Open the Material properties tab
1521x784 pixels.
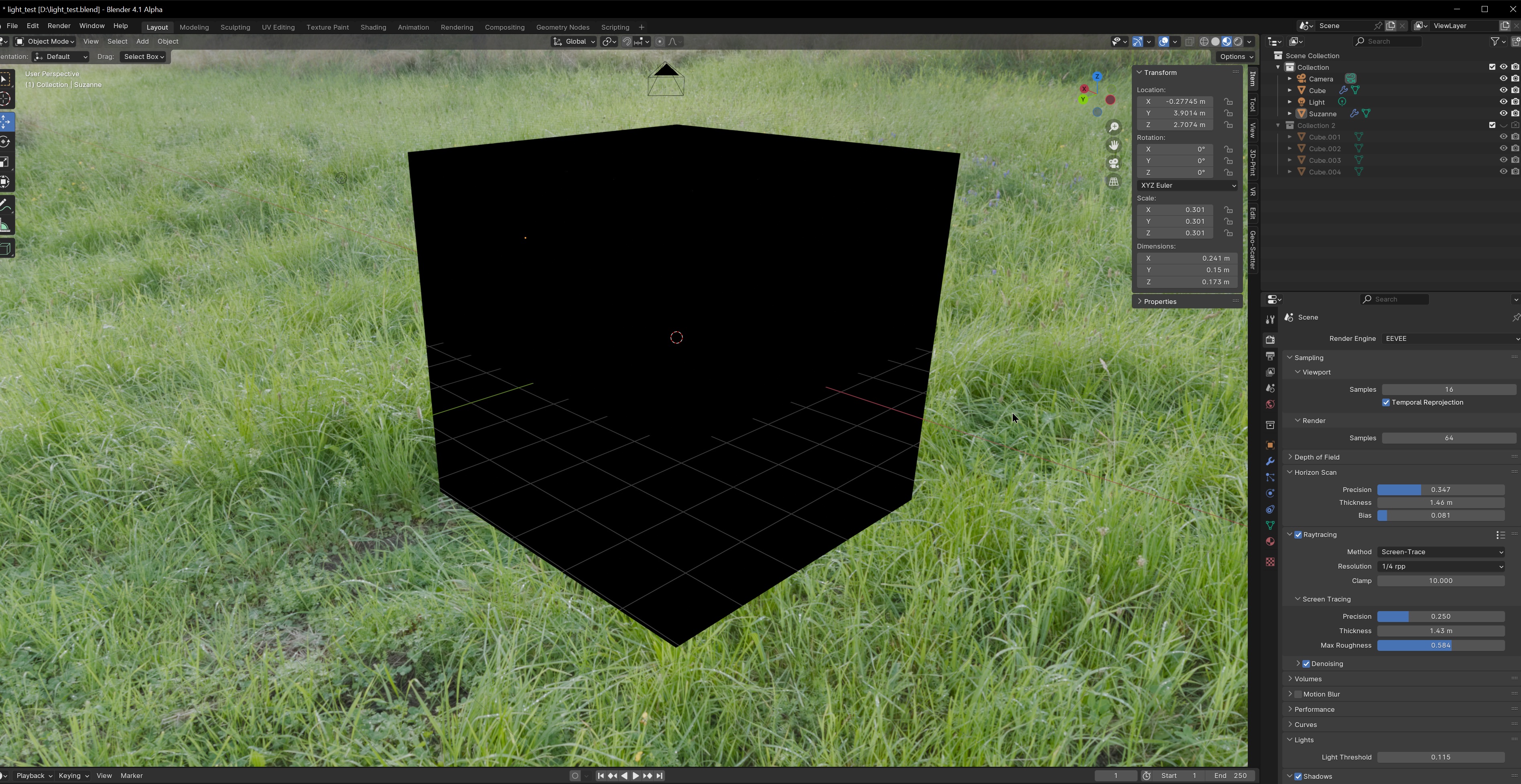coord(1270,541)
